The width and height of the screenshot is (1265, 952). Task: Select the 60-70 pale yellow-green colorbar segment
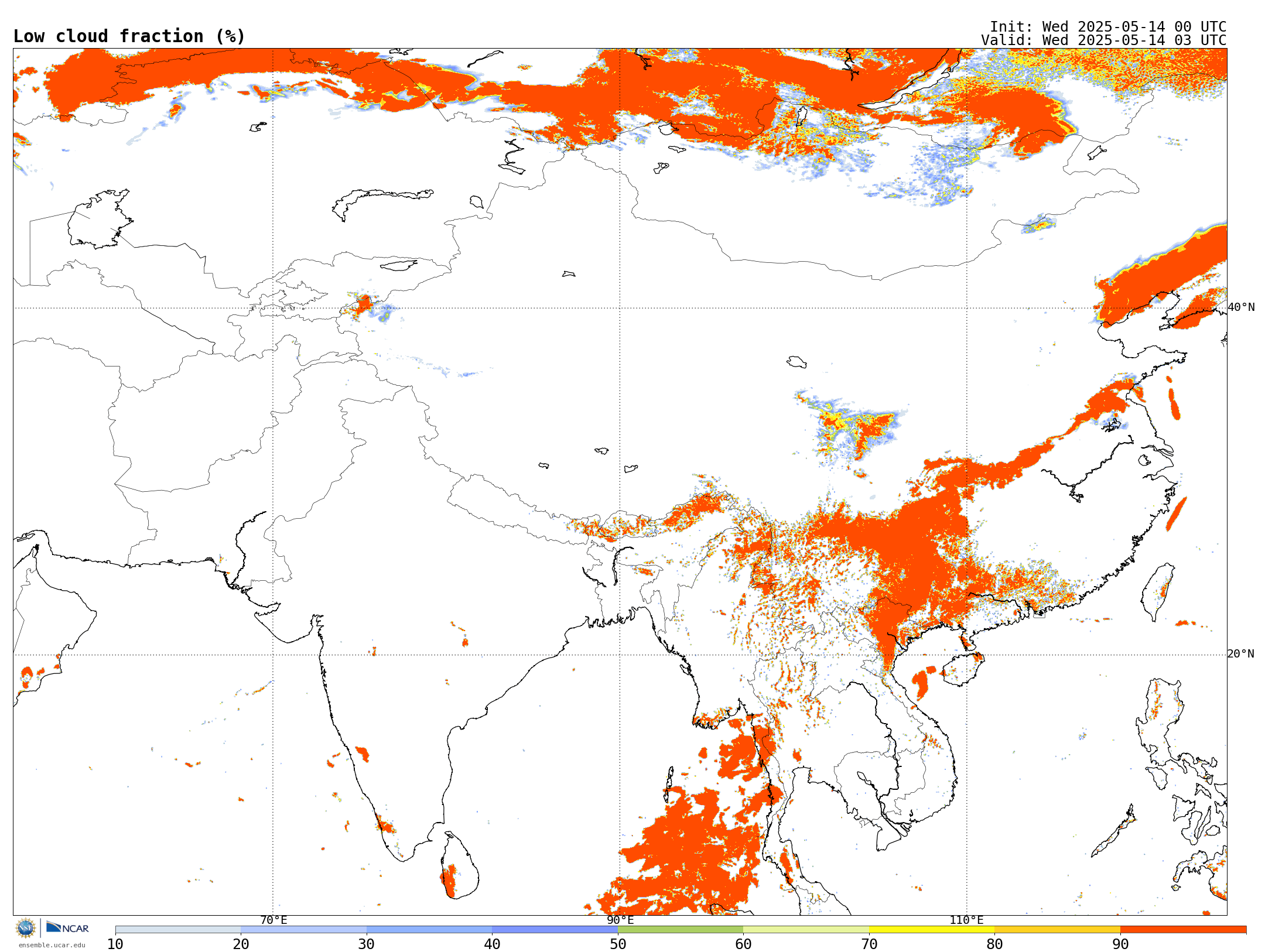coord(806,930)
